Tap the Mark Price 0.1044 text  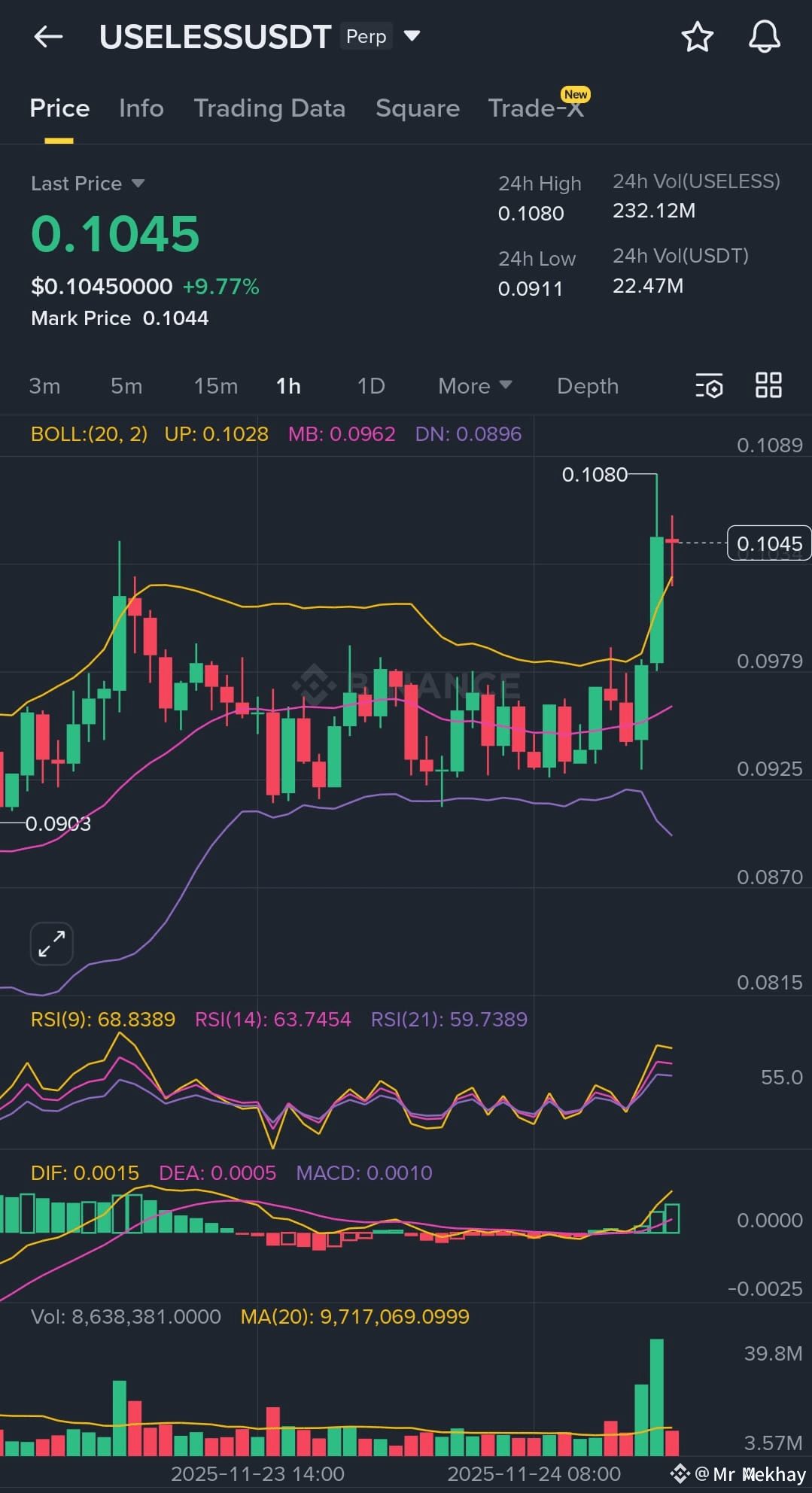pos(120,318)
